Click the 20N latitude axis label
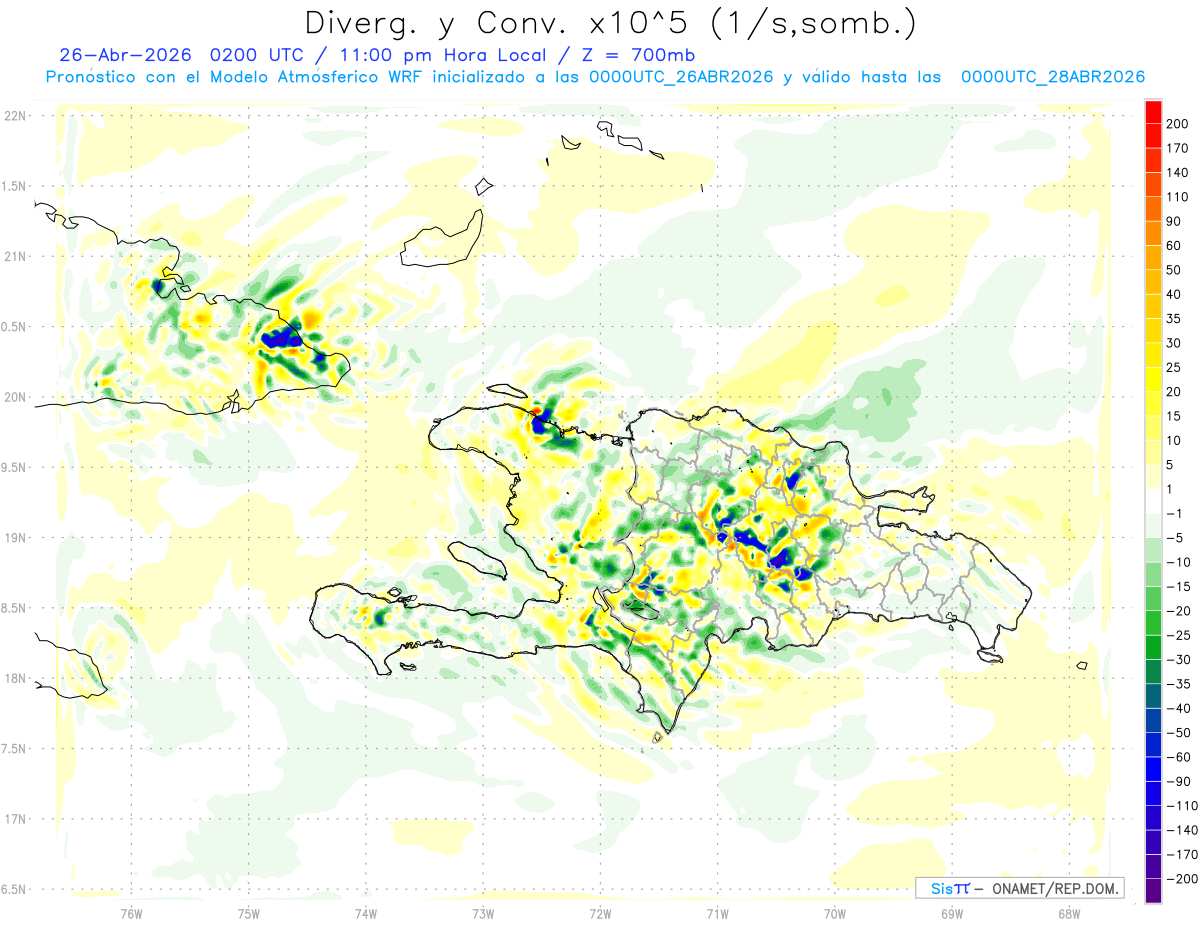 15,397
